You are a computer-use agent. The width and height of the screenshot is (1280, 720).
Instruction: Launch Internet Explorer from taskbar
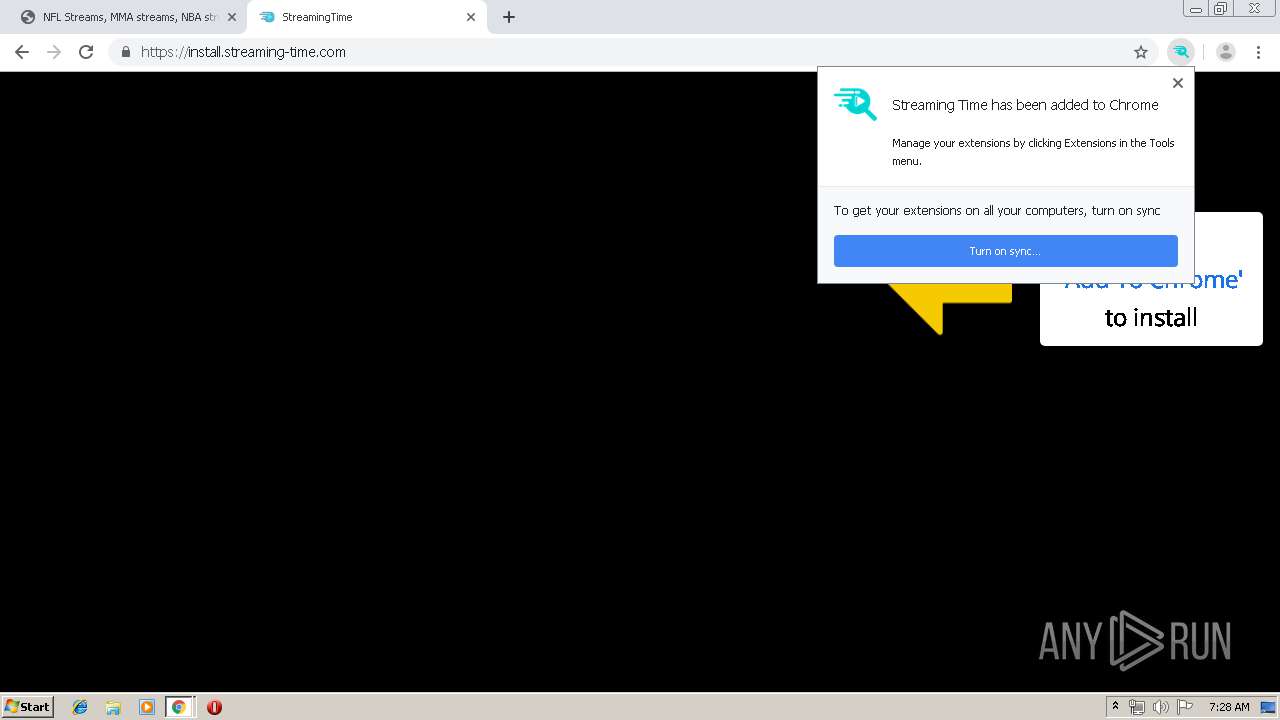[80, 707]
